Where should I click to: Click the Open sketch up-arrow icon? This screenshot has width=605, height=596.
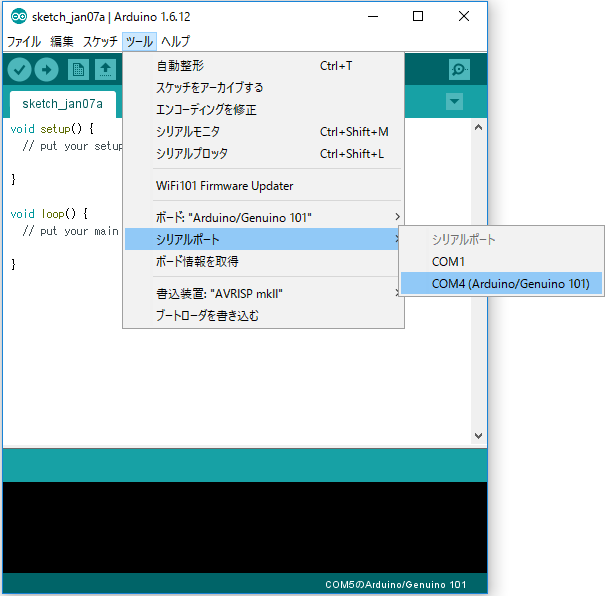click(105, 70)
